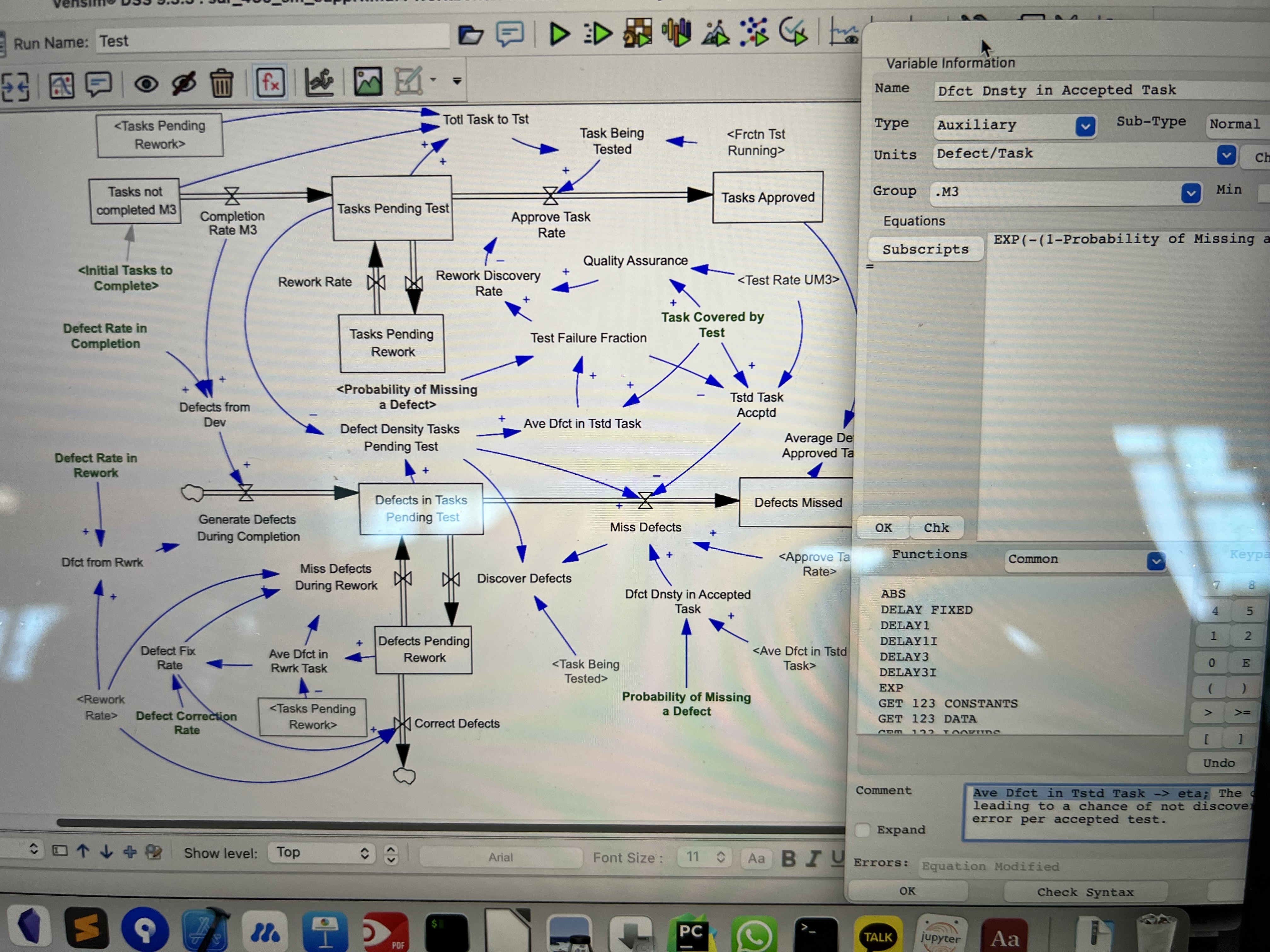Open the graph lookup icon in sketch toolbar
Screen dimensions: 1270x952
61,86
